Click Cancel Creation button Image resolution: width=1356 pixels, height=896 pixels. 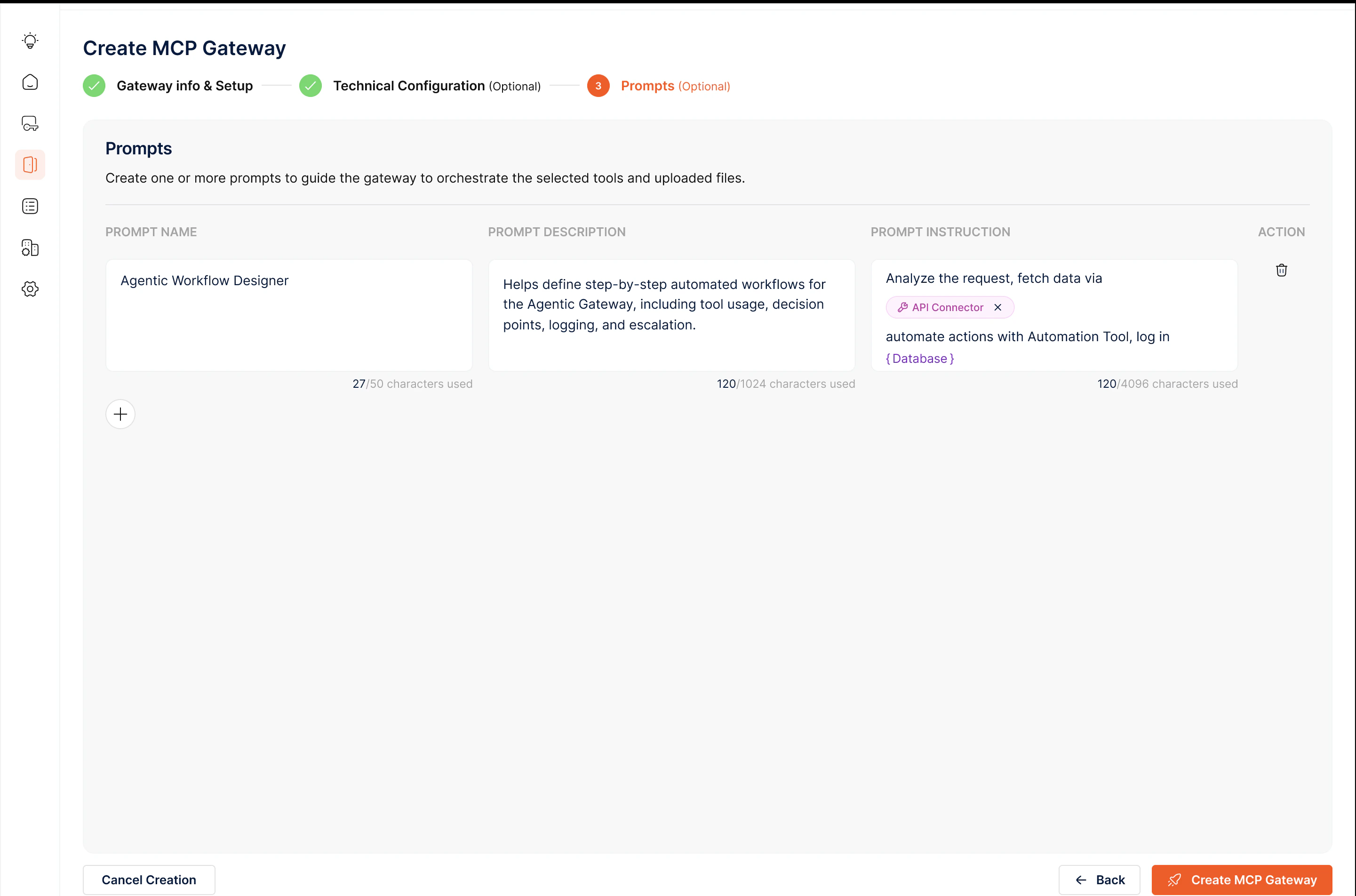tap(149, 880)
